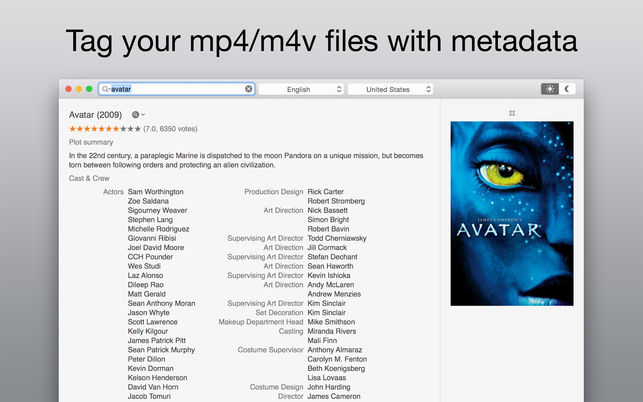This screenshot has height=402, width=643.
Task: Switch to dark mode moon icon
Action: [567, 89]
